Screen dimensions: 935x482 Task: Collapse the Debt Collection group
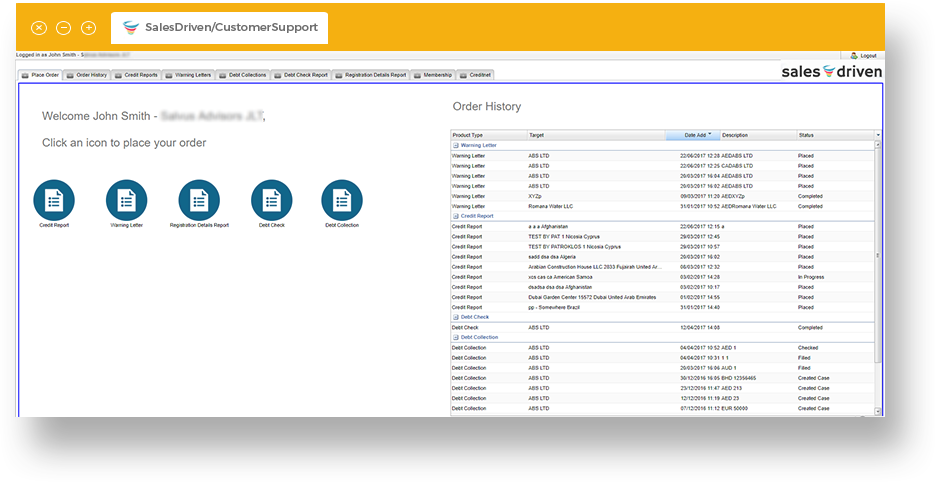456,338
